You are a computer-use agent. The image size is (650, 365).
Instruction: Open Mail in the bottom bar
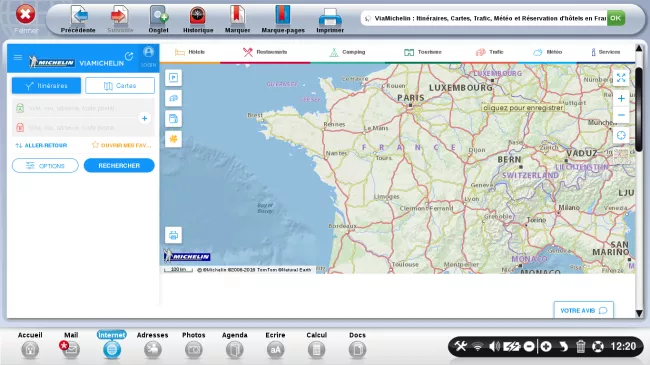click(70, 345)
